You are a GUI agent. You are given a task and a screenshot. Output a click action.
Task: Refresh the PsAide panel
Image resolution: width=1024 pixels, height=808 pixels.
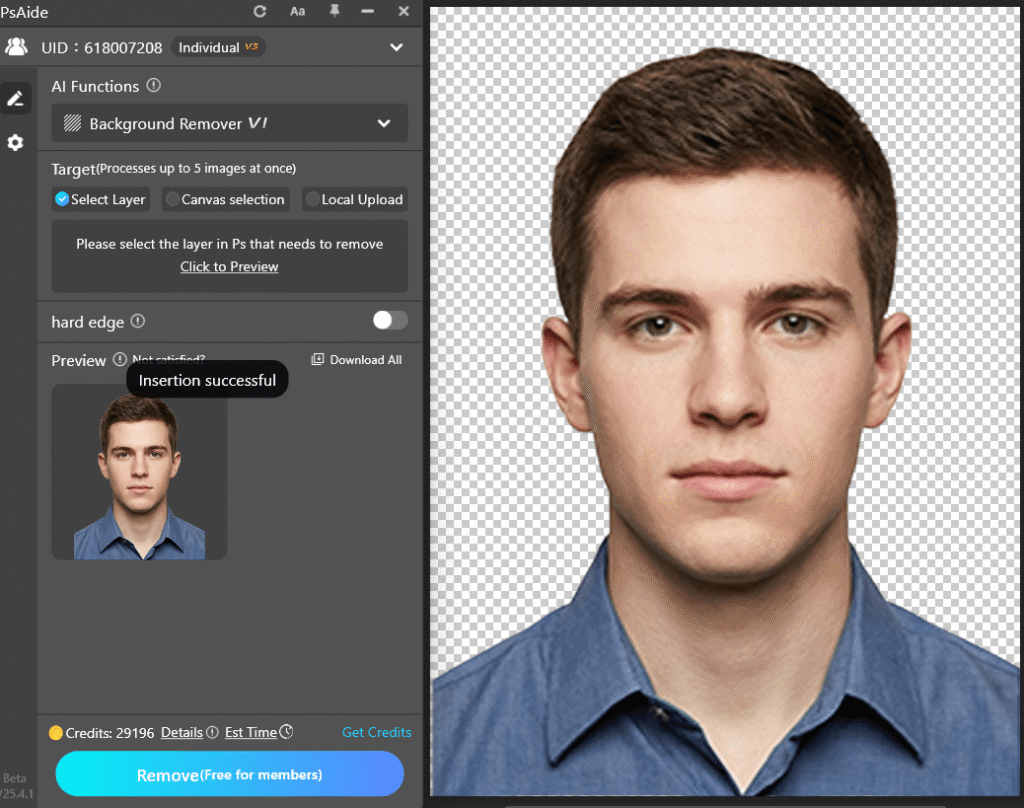[259, 12]
